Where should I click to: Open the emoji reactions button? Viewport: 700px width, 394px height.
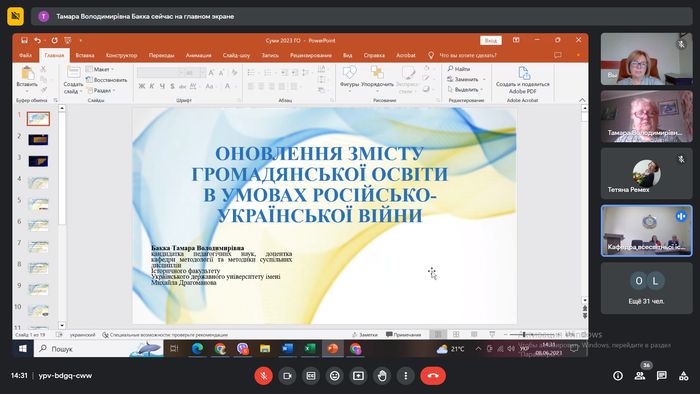334,376
